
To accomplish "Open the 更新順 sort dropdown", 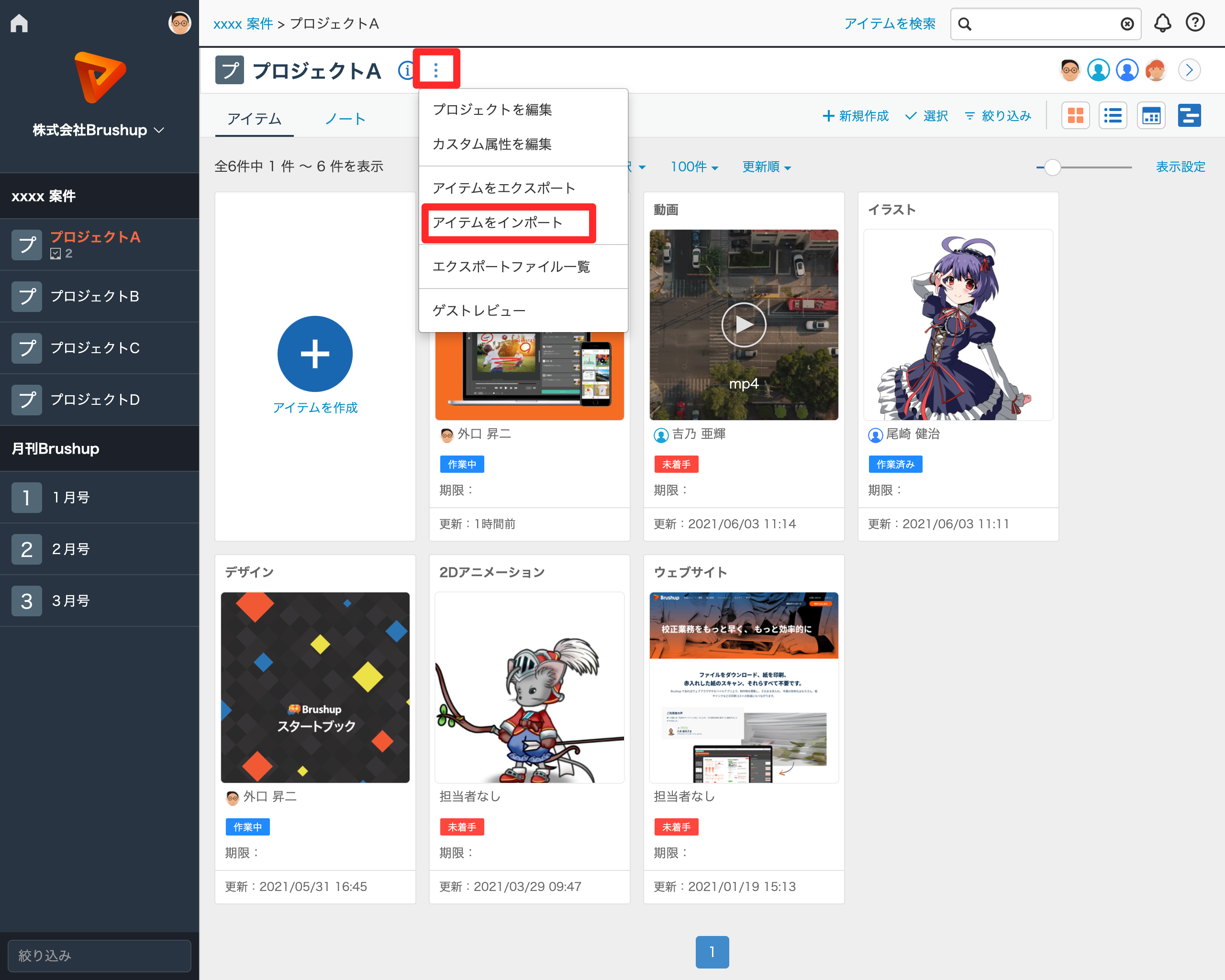I will pos(767,167).
